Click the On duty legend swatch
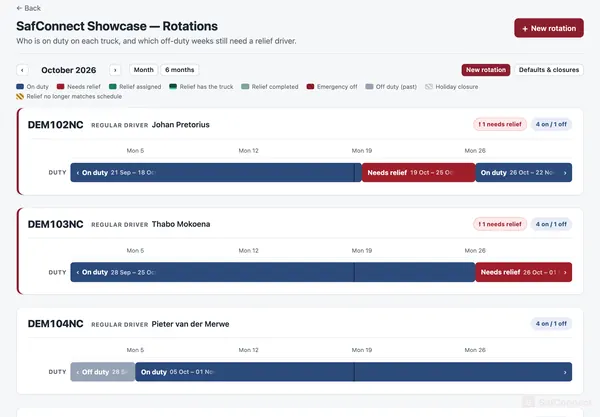600x417 pixels. [x=20, y=86]
